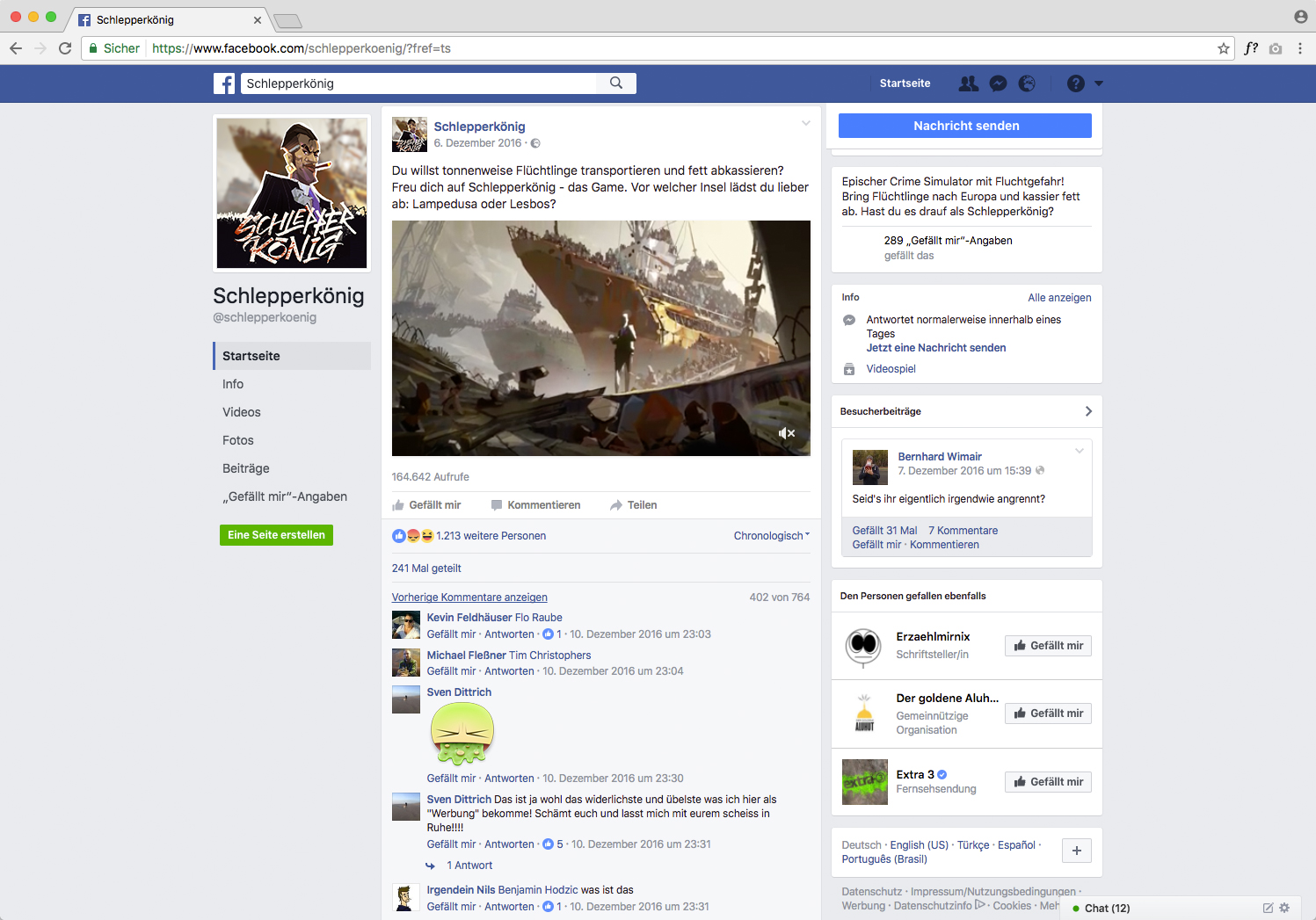Reload the page

click(65, 48)
